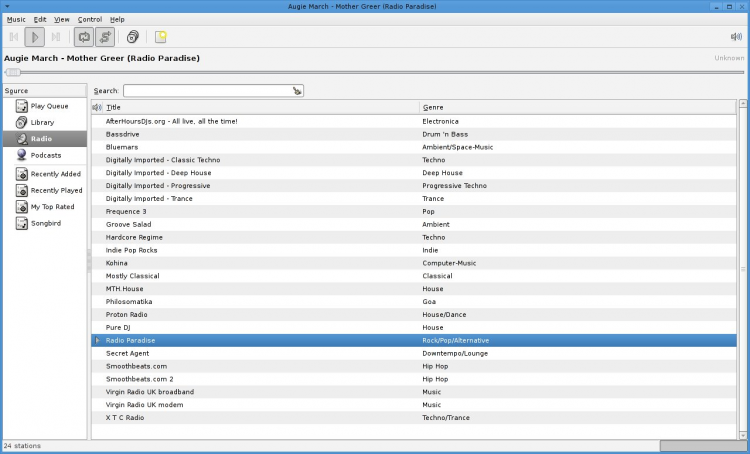Click the playing-status speaker column header

pyautogui.click(x=97, y=107)
